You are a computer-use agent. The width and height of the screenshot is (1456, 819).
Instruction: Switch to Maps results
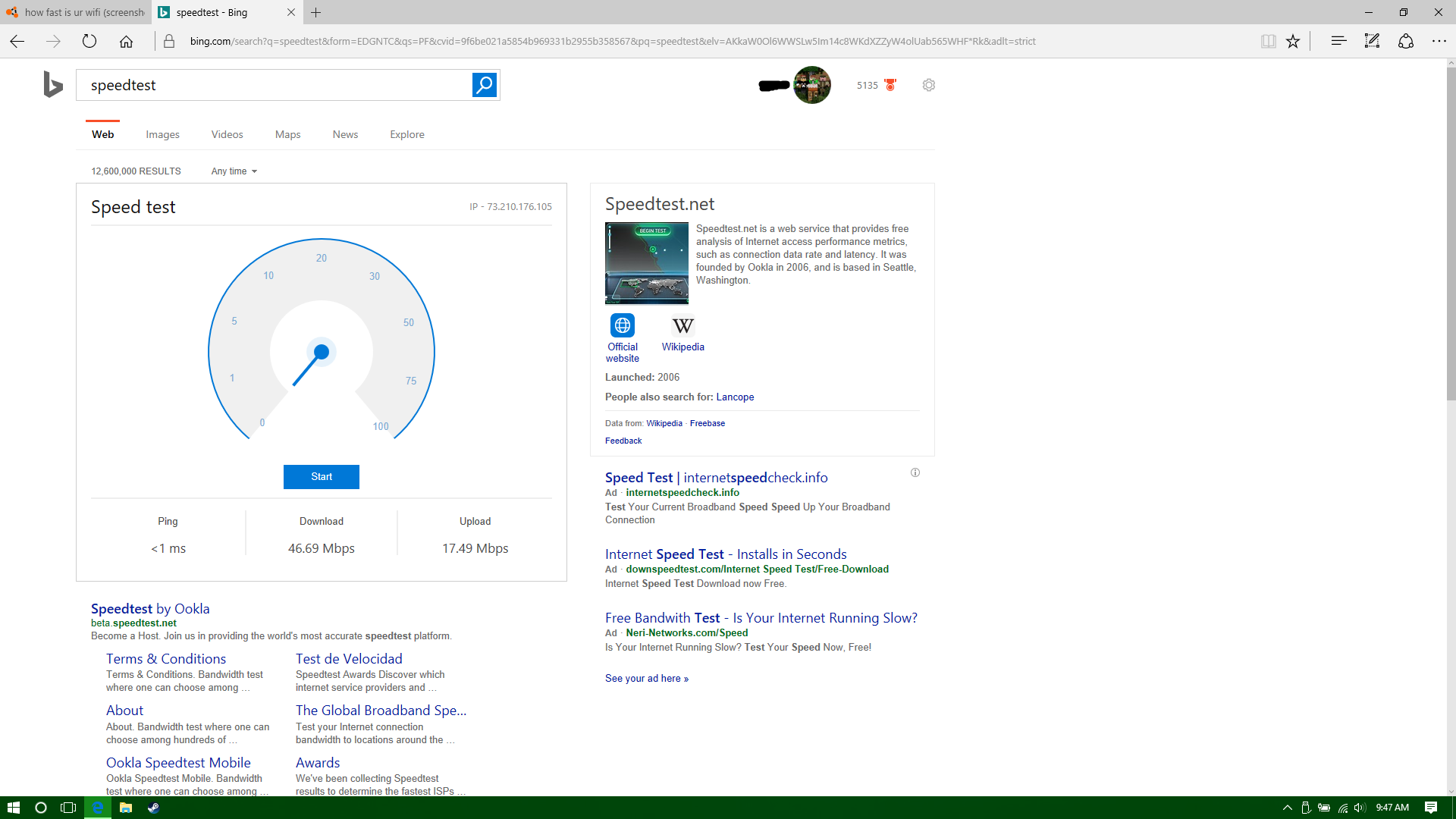point(288,134)
